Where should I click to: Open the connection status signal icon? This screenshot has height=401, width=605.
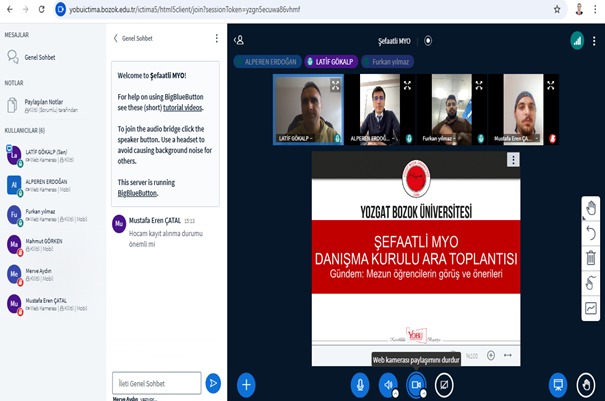577,41
